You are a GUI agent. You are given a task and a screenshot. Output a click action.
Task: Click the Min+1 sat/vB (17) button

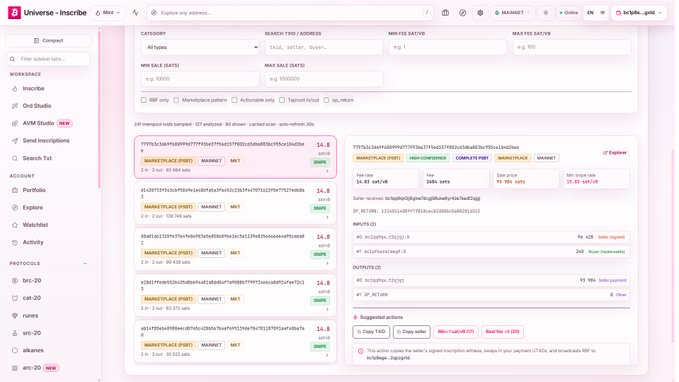(x=456, y=332)
